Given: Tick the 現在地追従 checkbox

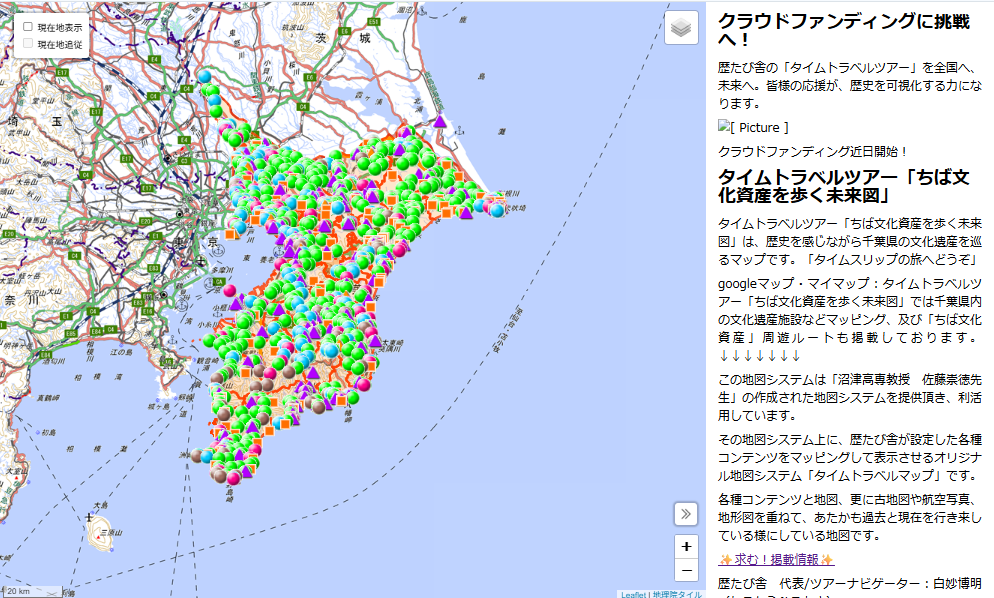Looking at the screenshot, I should point(28,44).
